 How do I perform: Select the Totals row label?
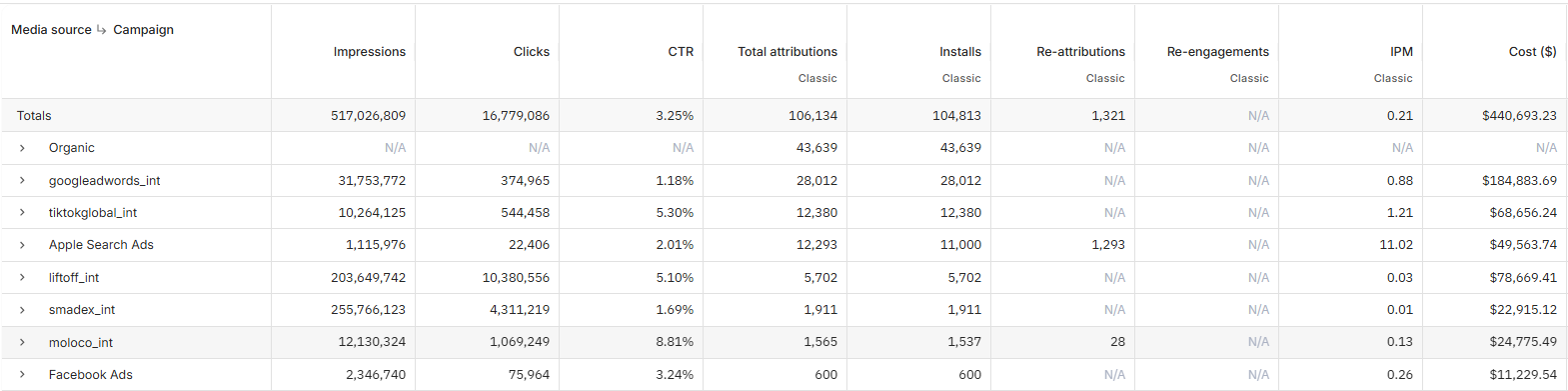coord(34,116)
